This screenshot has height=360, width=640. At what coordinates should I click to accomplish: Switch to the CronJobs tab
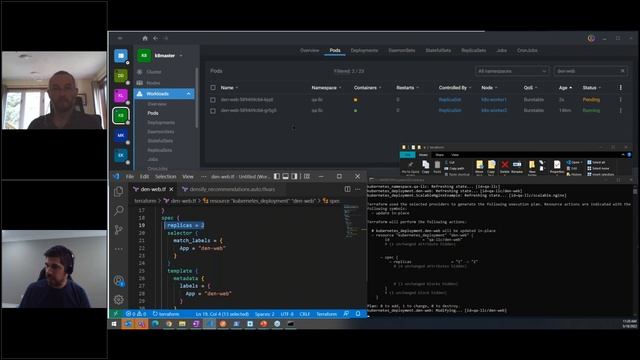[x=527, y=51]
